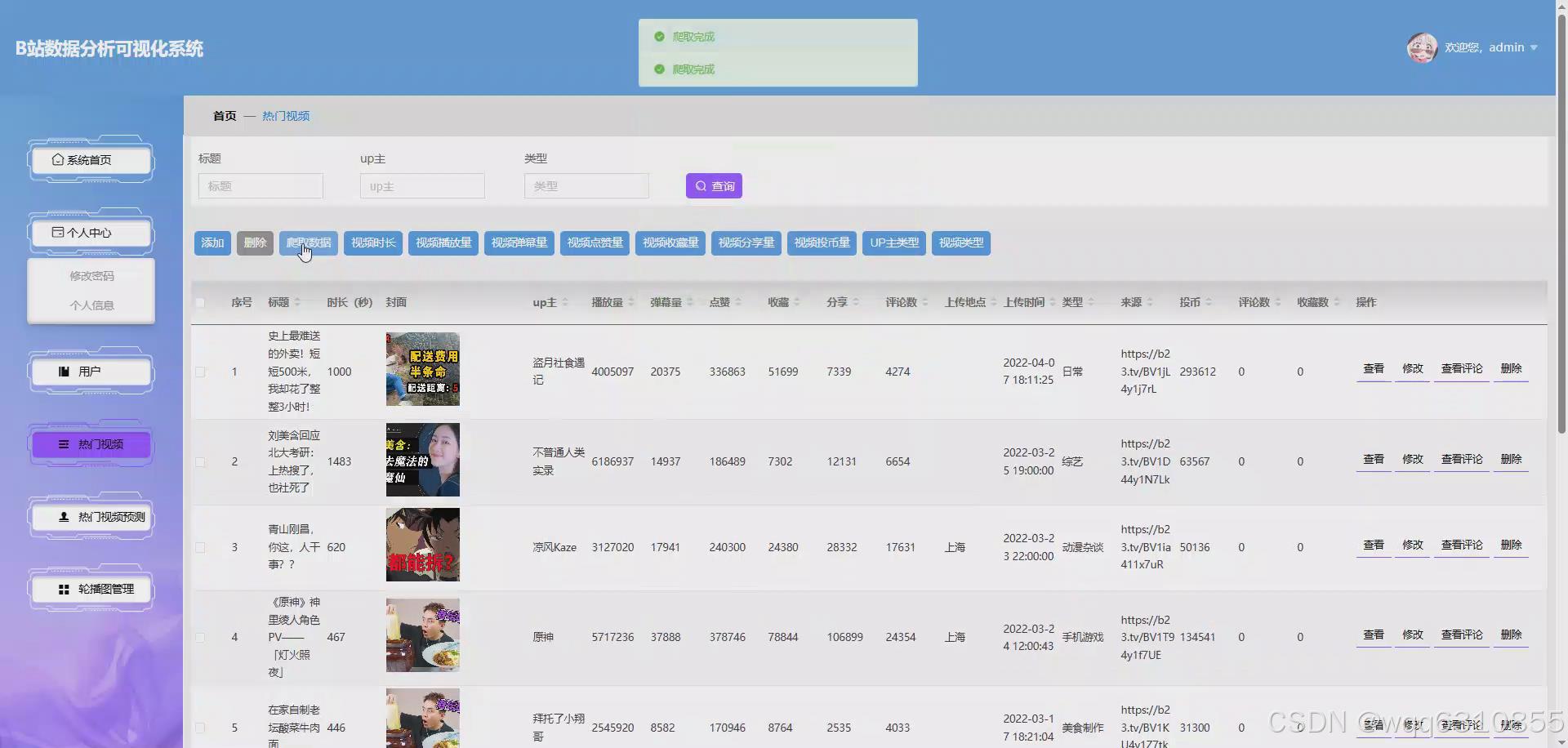Toggle the select-all checkbox in table header

200,303
